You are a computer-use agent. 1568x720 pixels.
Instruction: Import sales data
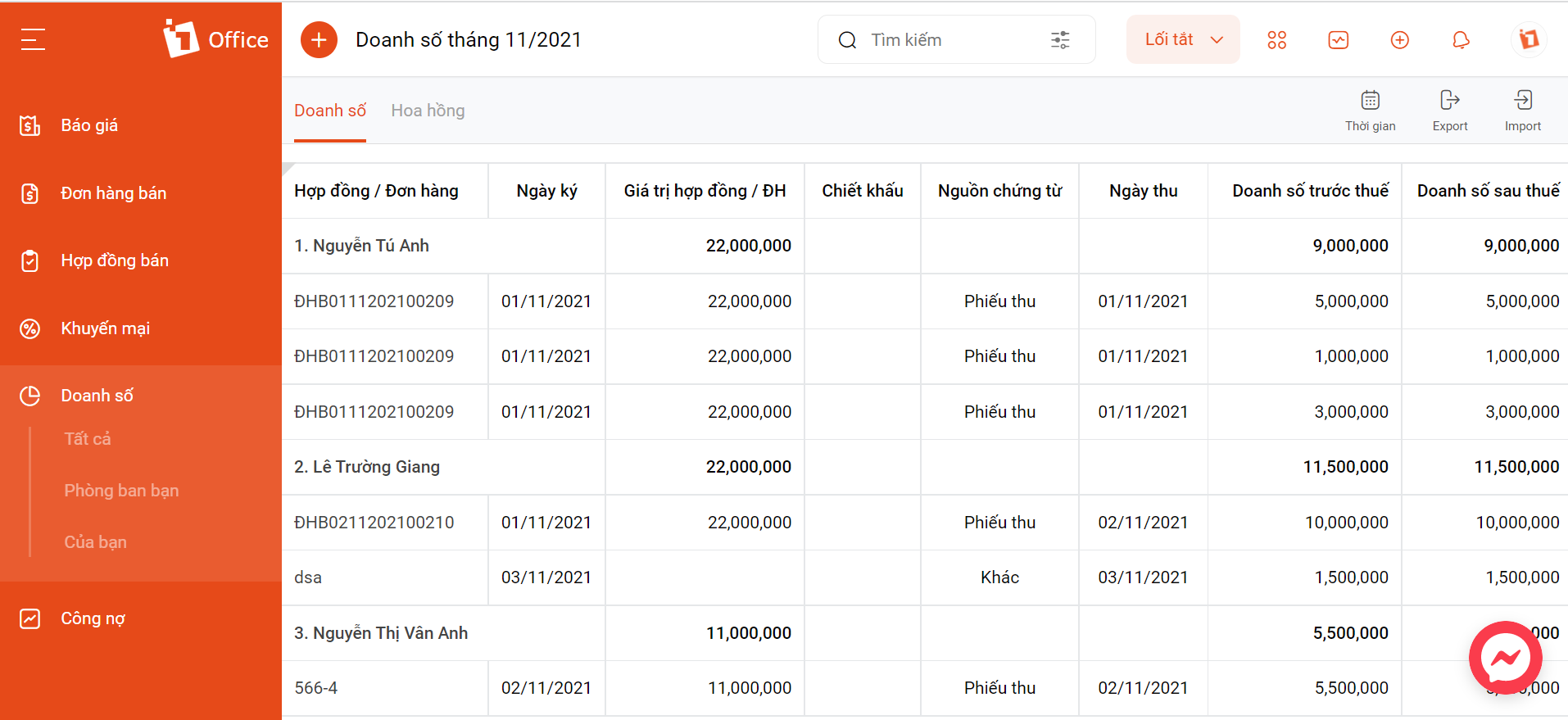(x=1522, y=111)
